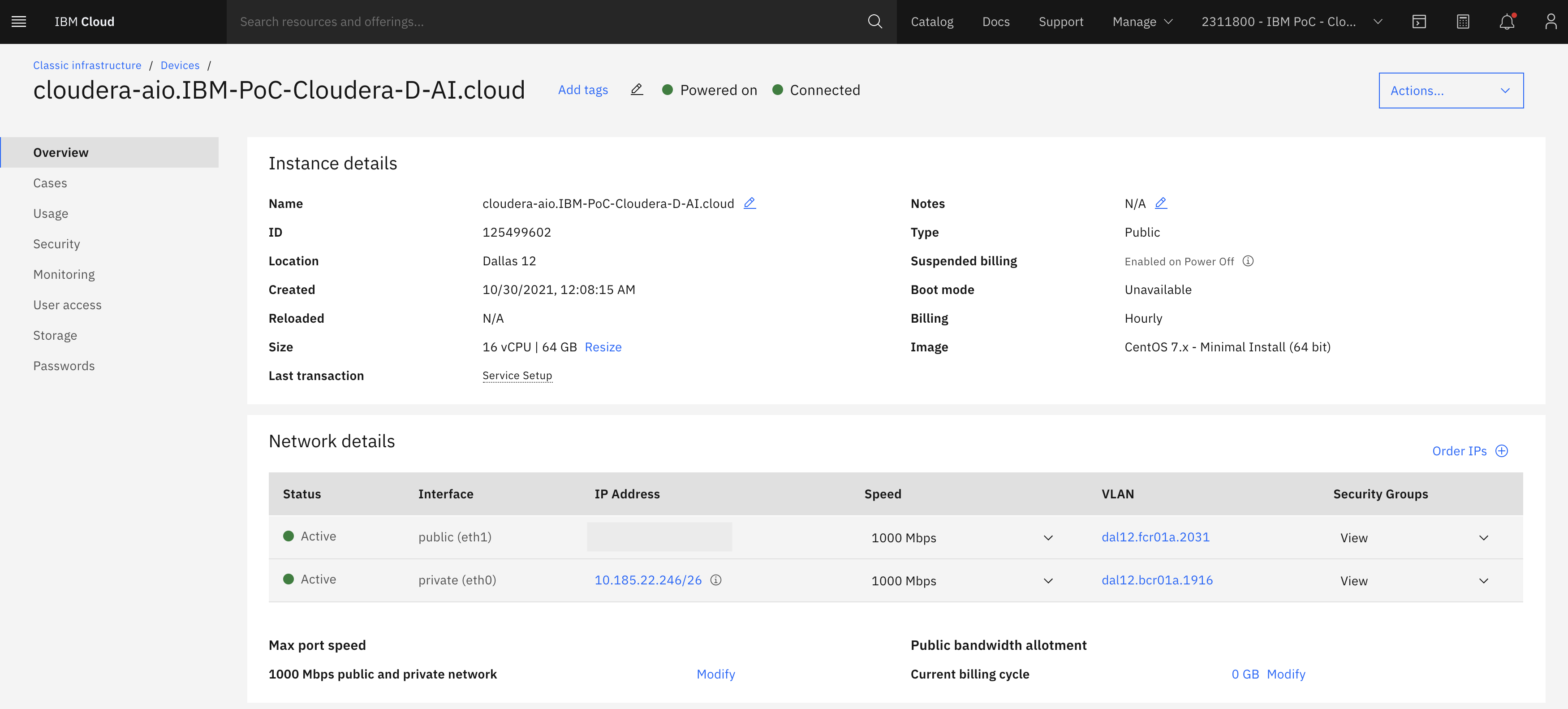Viewport: 1568px width, 709px height.
Task: Click the private (eth0) interface cell
Action: [x=457, y=580]
